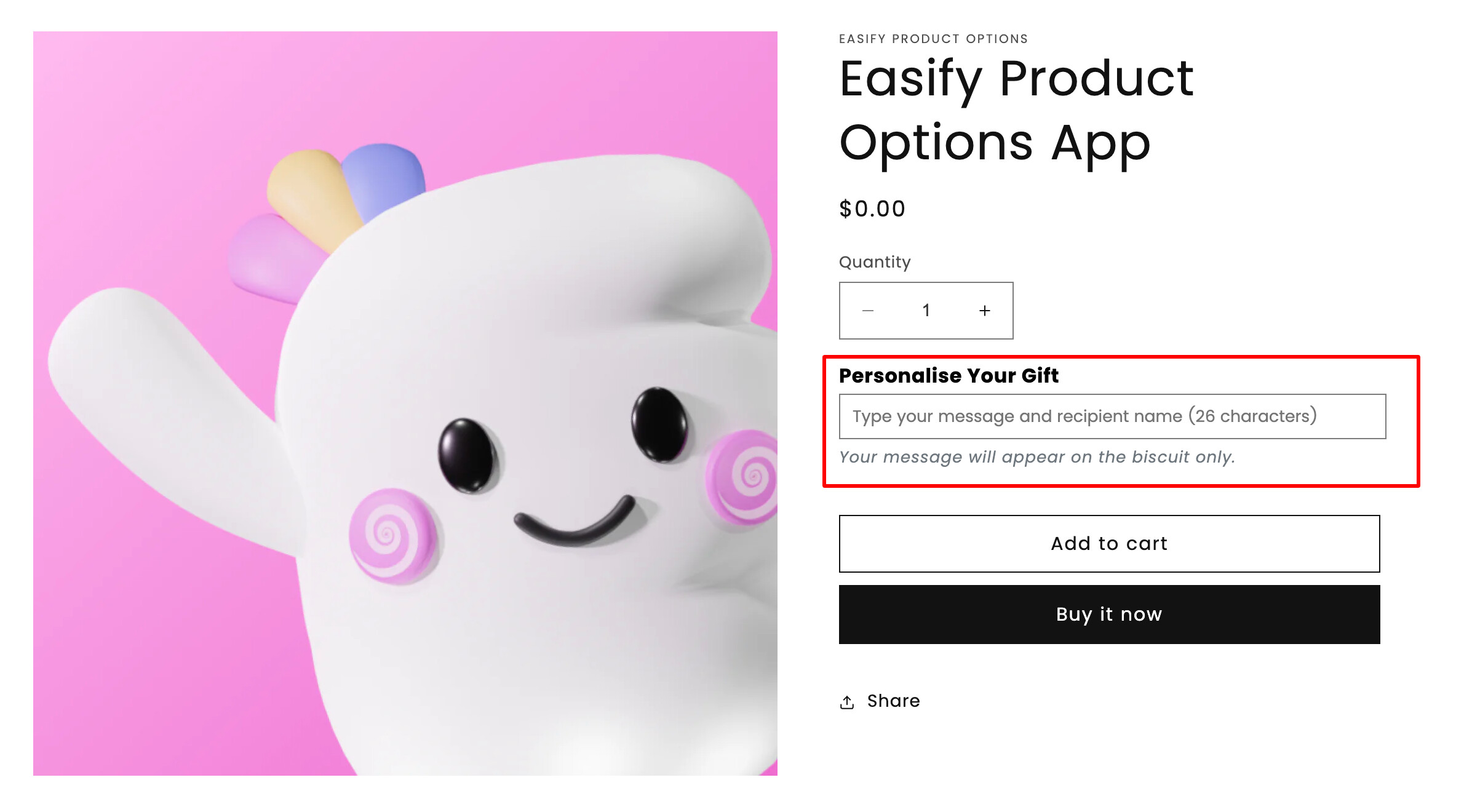Screen dimensions: 1464x812
Task: Click the mascot's left black eye
Action: (466, 454)
